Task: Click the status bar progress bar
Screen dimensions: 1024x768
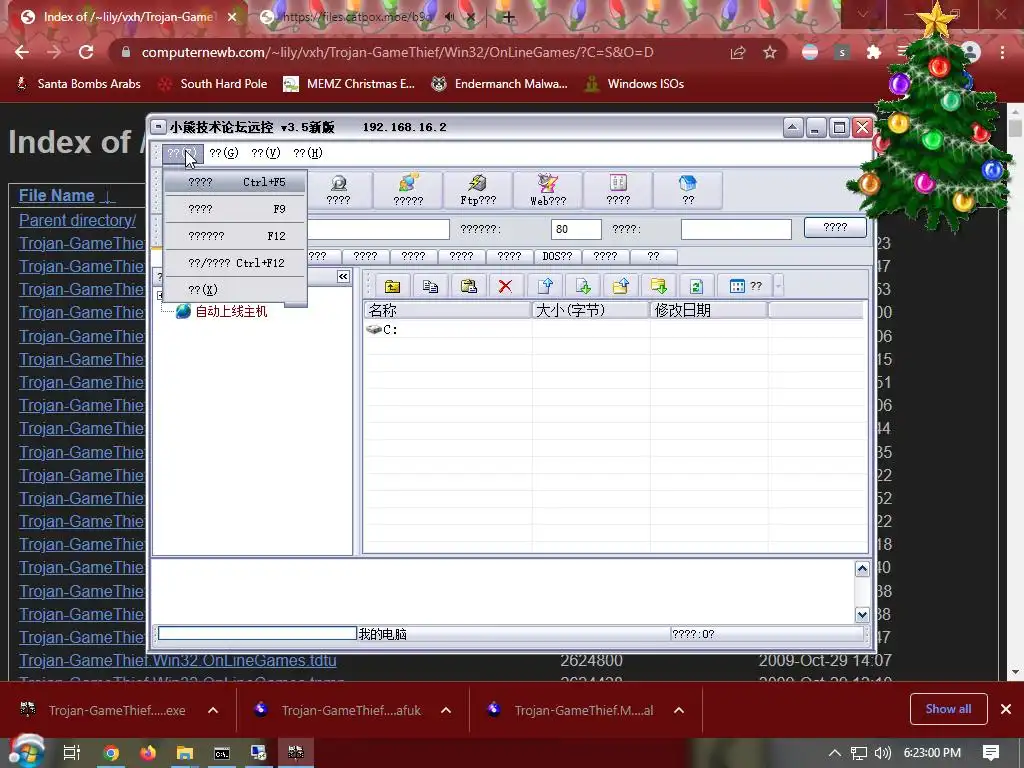Action: point(257,633)
